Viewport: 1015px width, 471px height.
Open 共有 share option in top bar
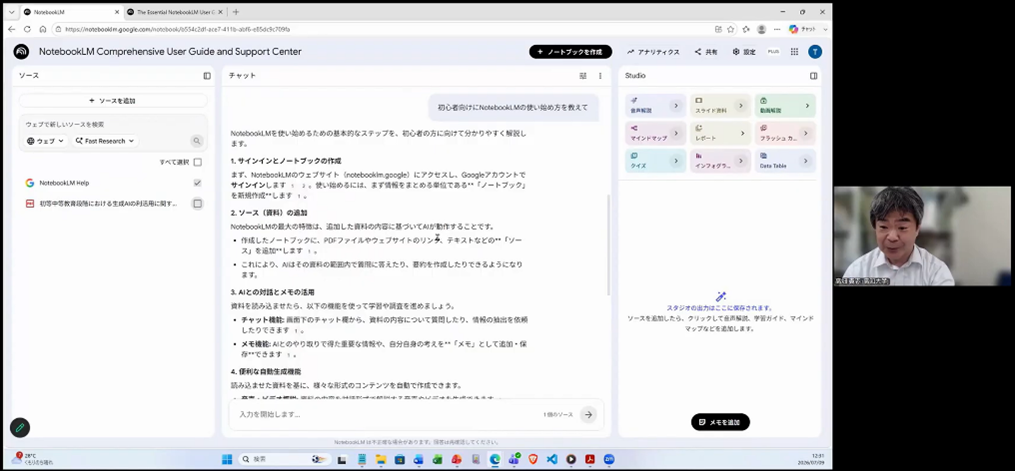[x=706, y=52]
